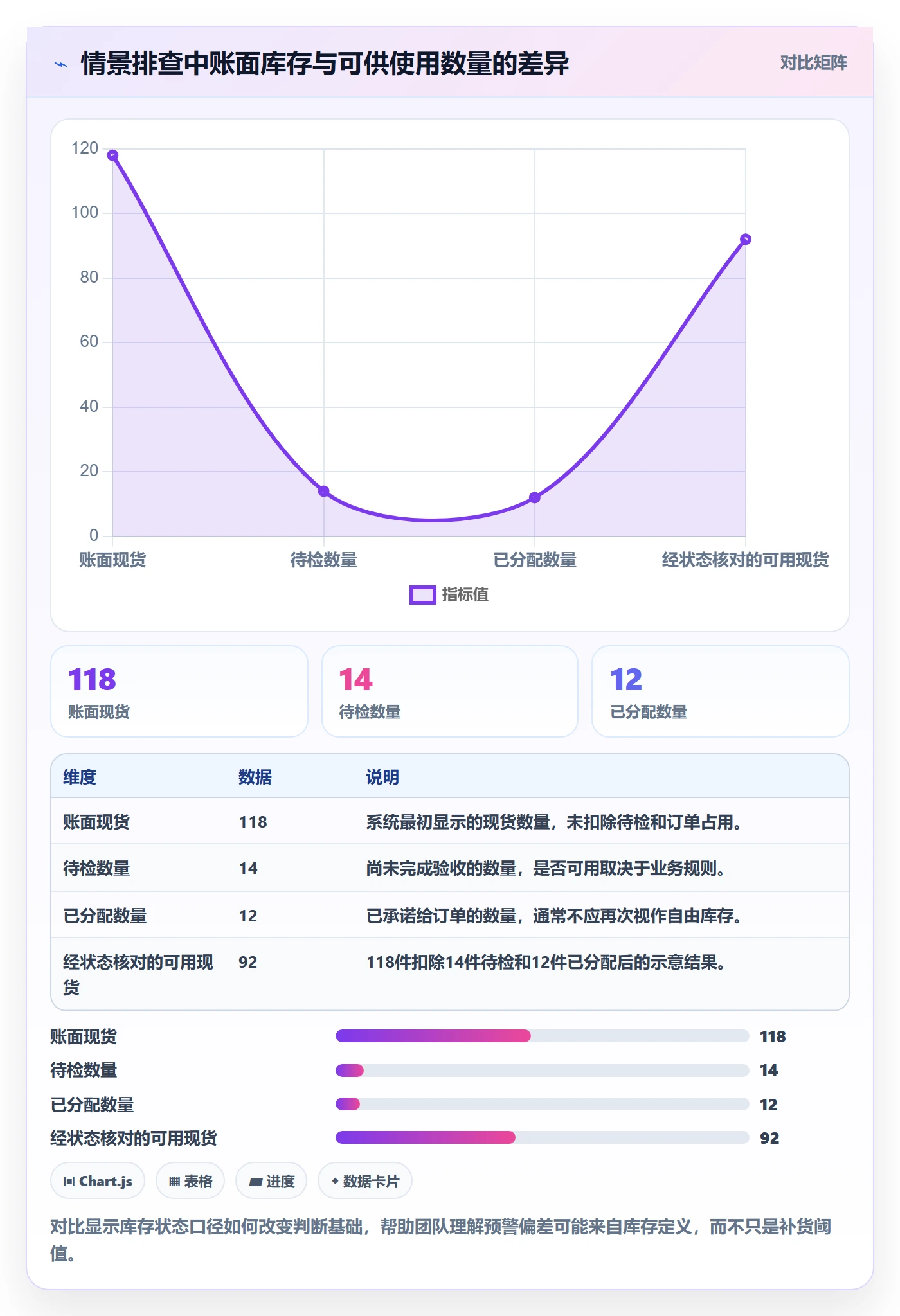Select the 118 账面现货 data card
The image size is (900, 1316).
[x=179, y=691]
